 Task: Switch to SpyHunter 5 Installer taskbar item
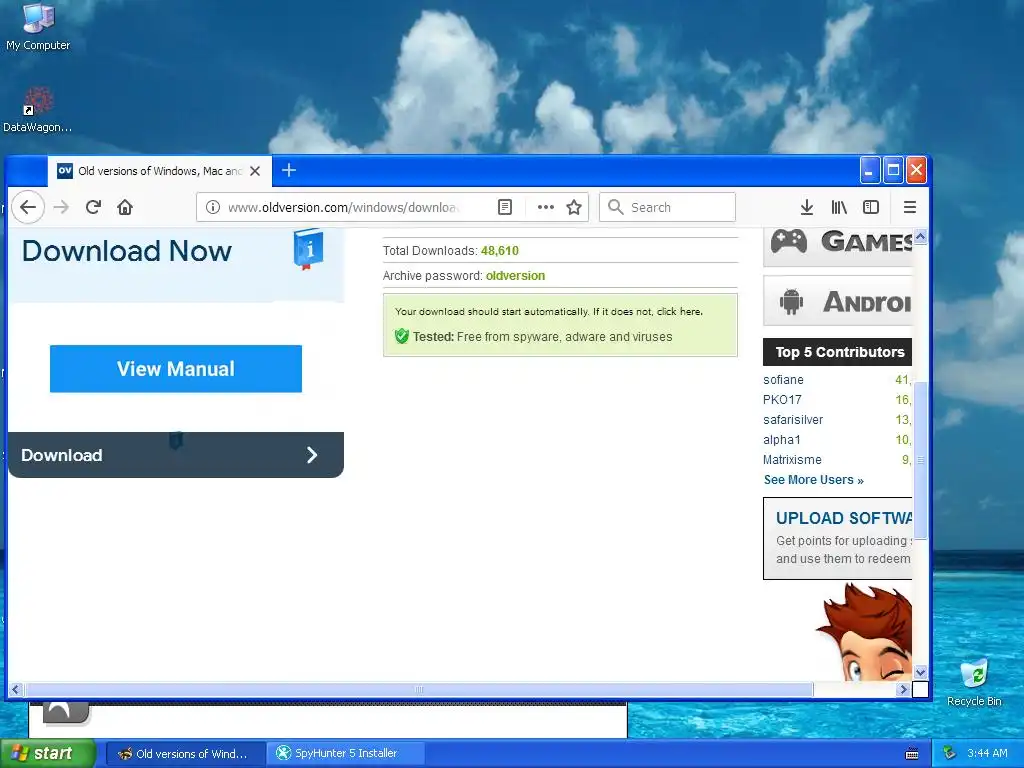(x=345, y=753)
